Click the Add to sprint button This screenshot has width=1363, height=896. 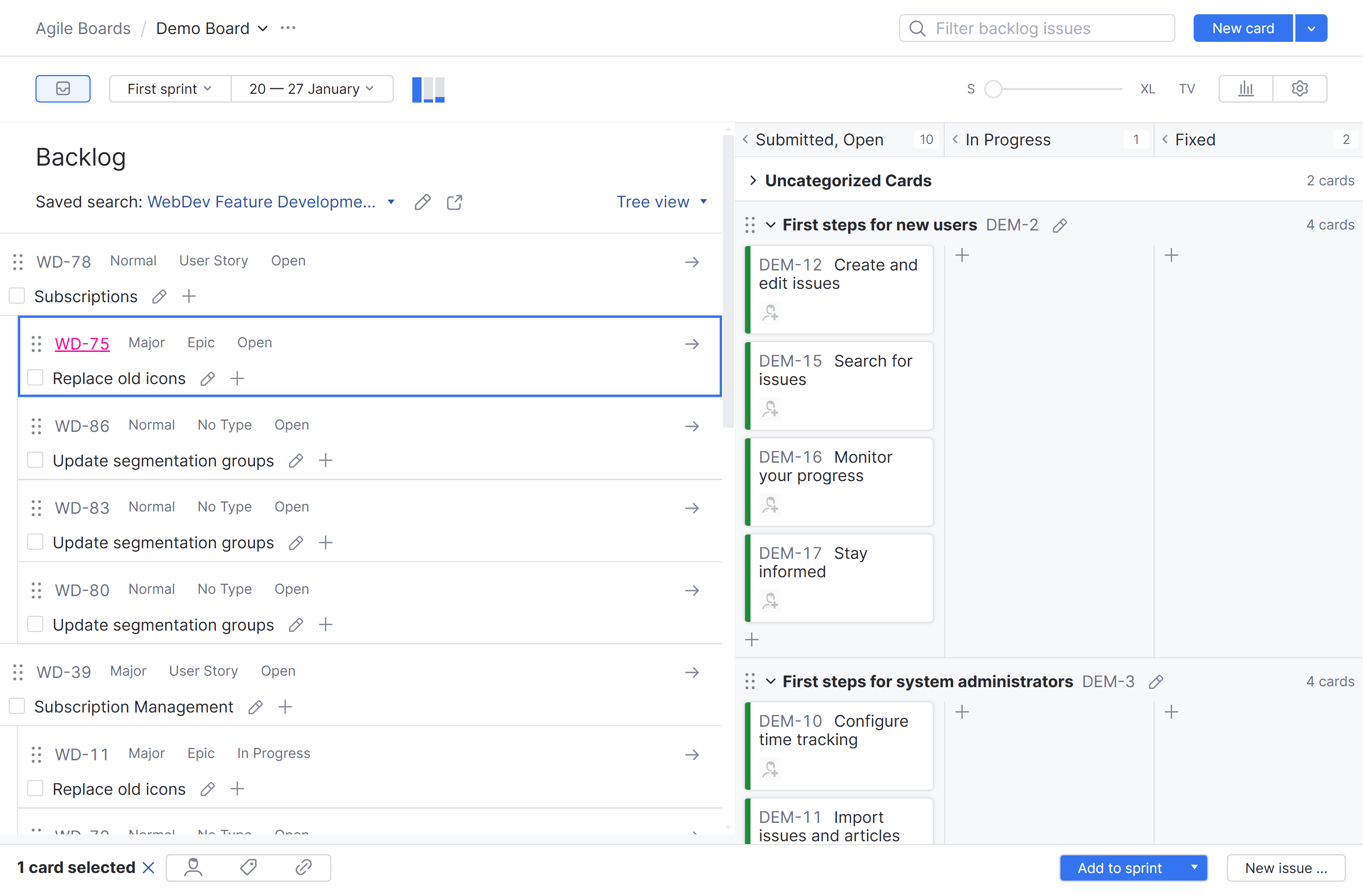(x=1120, y=868)
